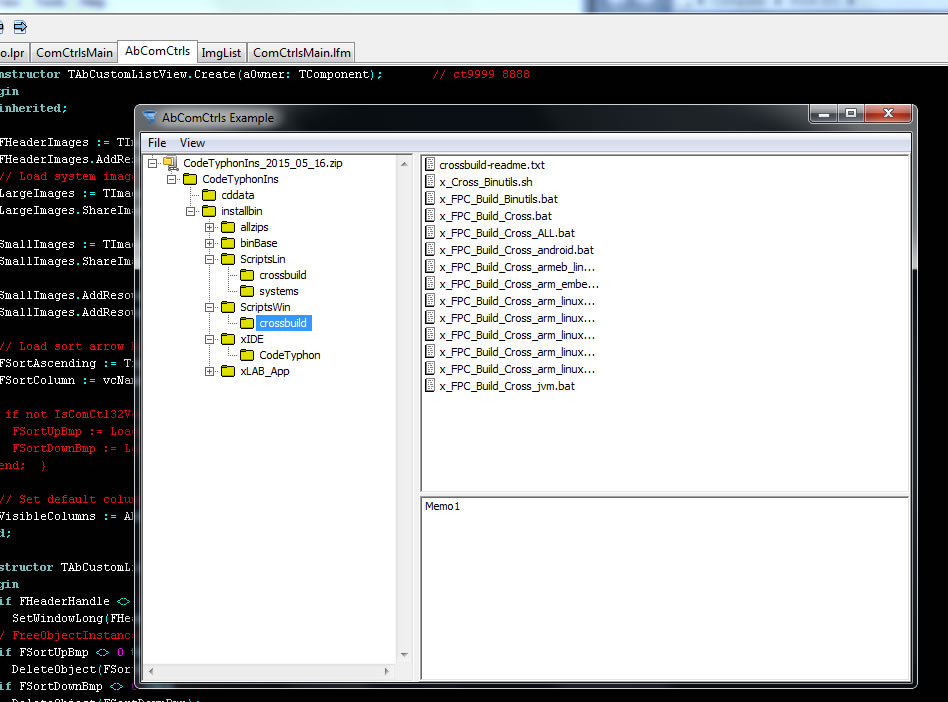
Task: Close the AbComCtrls Example window
Action: coord(888,114)
